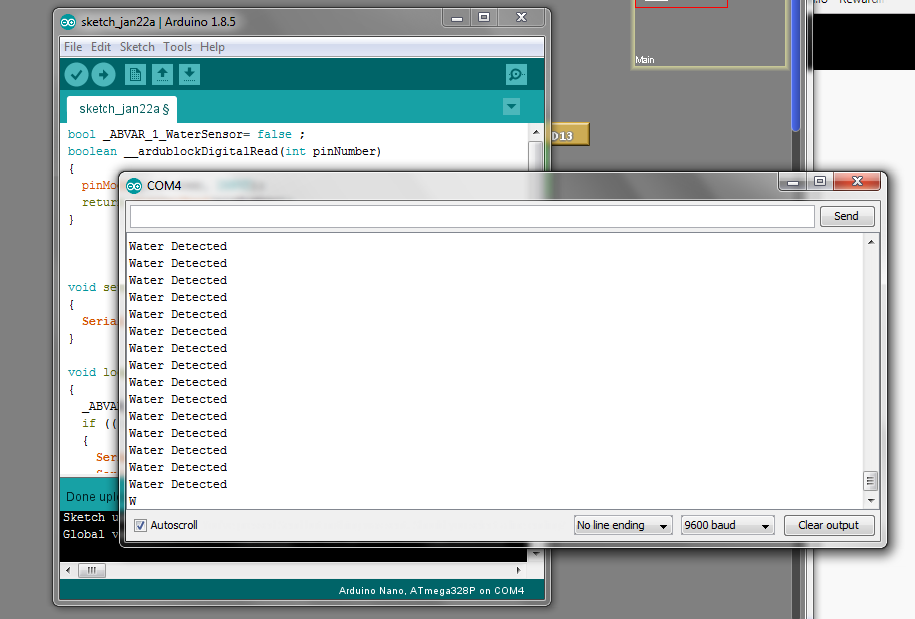
Task: Click the Send button in COM4
Action: pos(847,216)
